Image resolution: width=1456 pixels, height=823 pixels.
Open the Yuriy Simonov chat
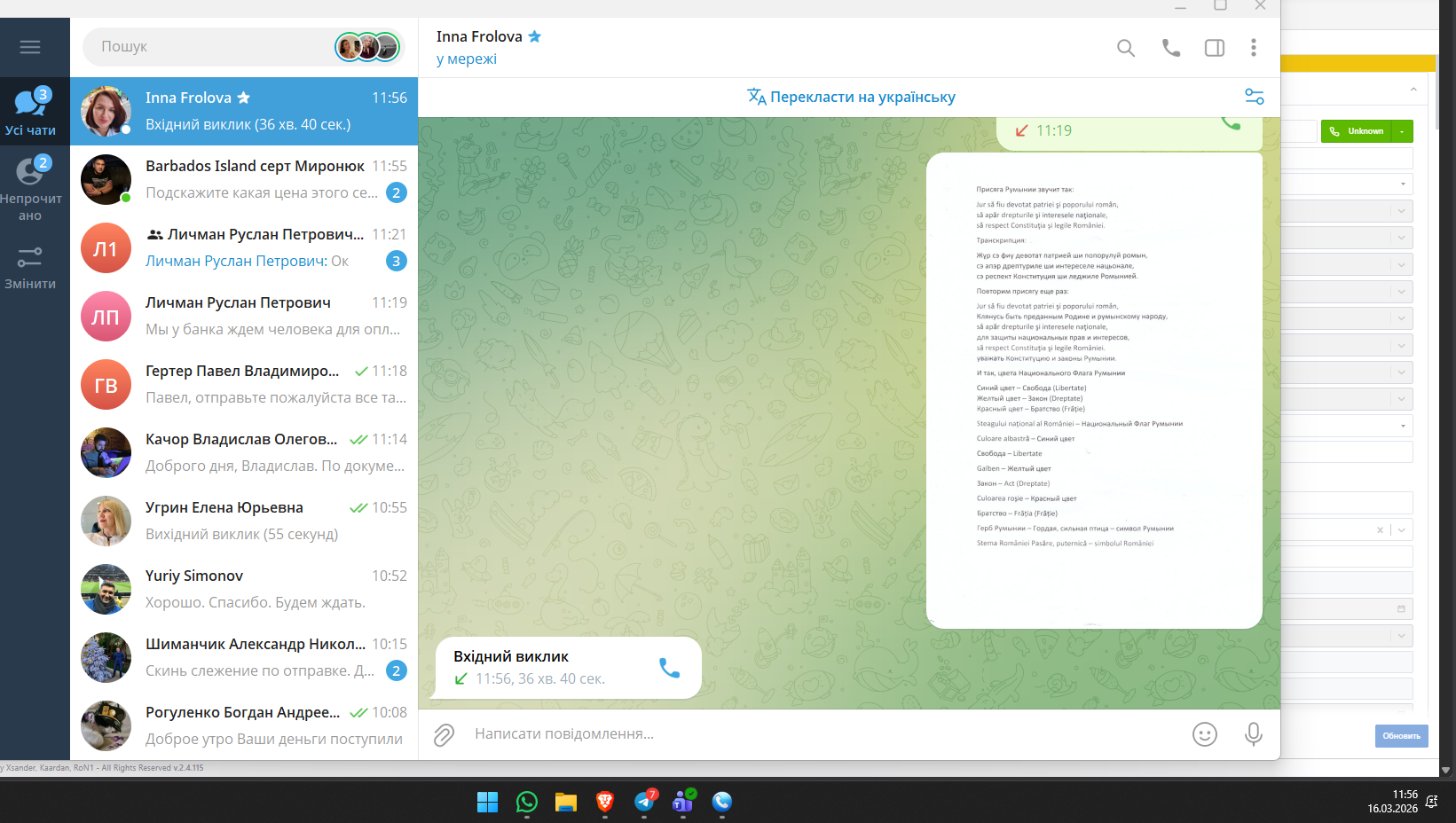click(x=244, y=589)
